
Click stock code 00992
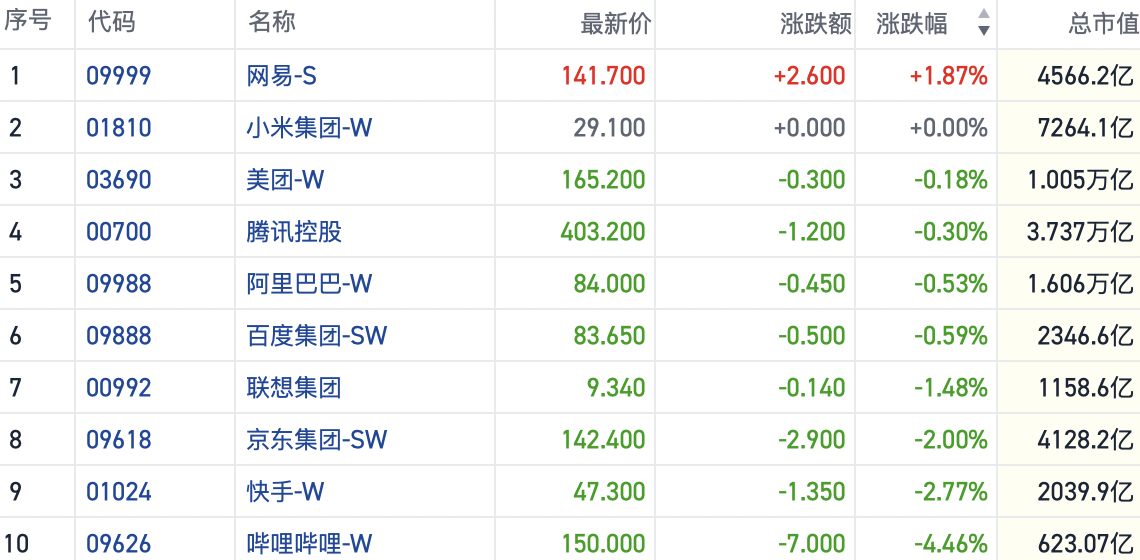click(x=119, y=388)
